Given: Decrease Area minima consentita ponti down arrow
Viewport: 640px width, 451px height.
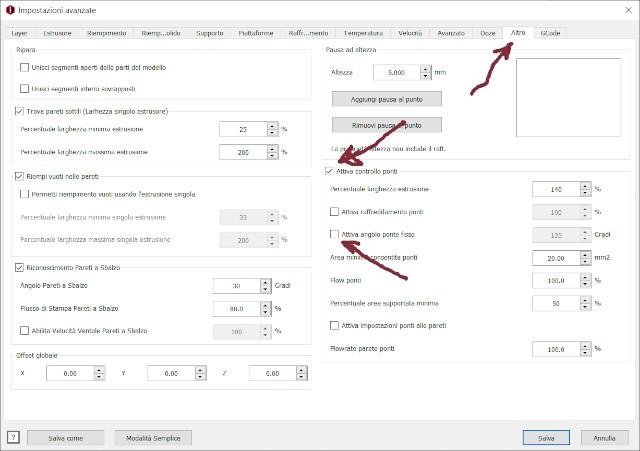Looking at the screenshot, I should click(586, 262).
